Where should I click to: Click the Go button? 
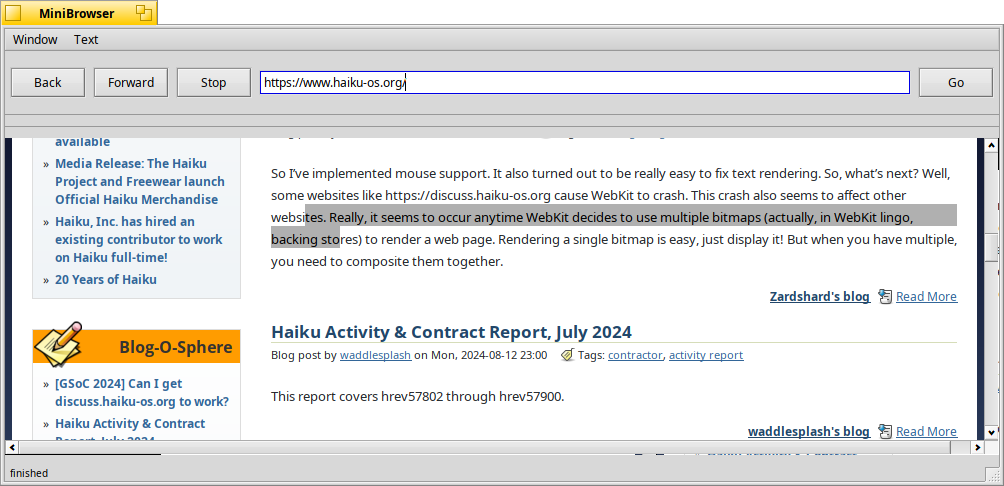pyautogui.click(x=956, y=83)
